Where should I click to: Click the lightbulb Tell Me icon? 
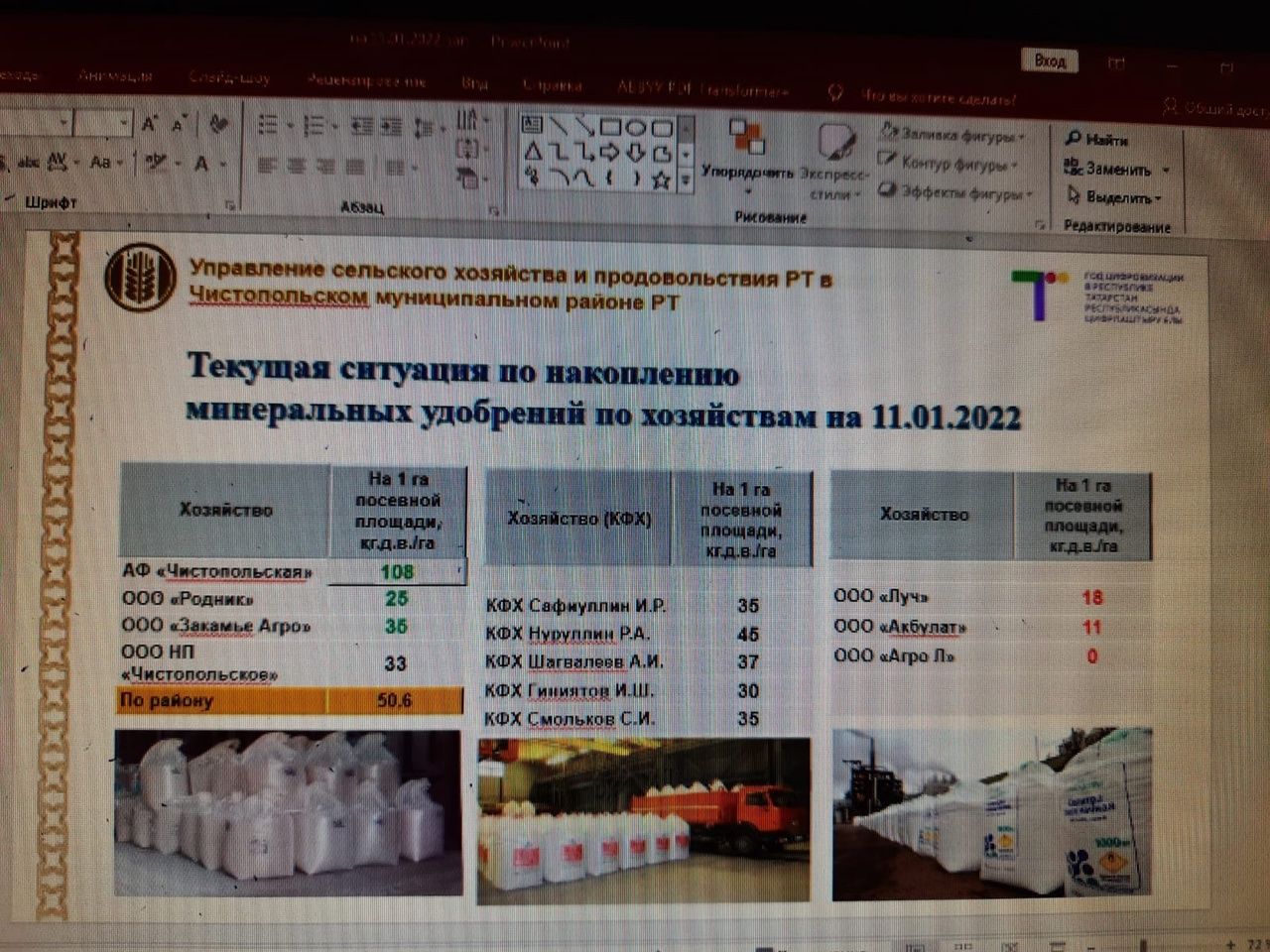(x=835, y=93)
